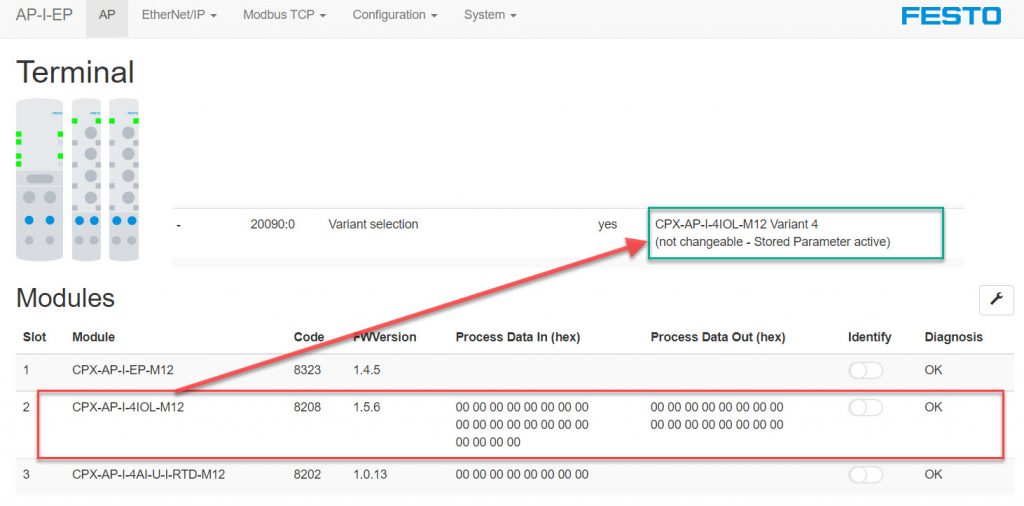Viewport: 1024px width, 506px height.
Task: Click Diagnosis OK for slot 2
Action: (x=933, y=407)
